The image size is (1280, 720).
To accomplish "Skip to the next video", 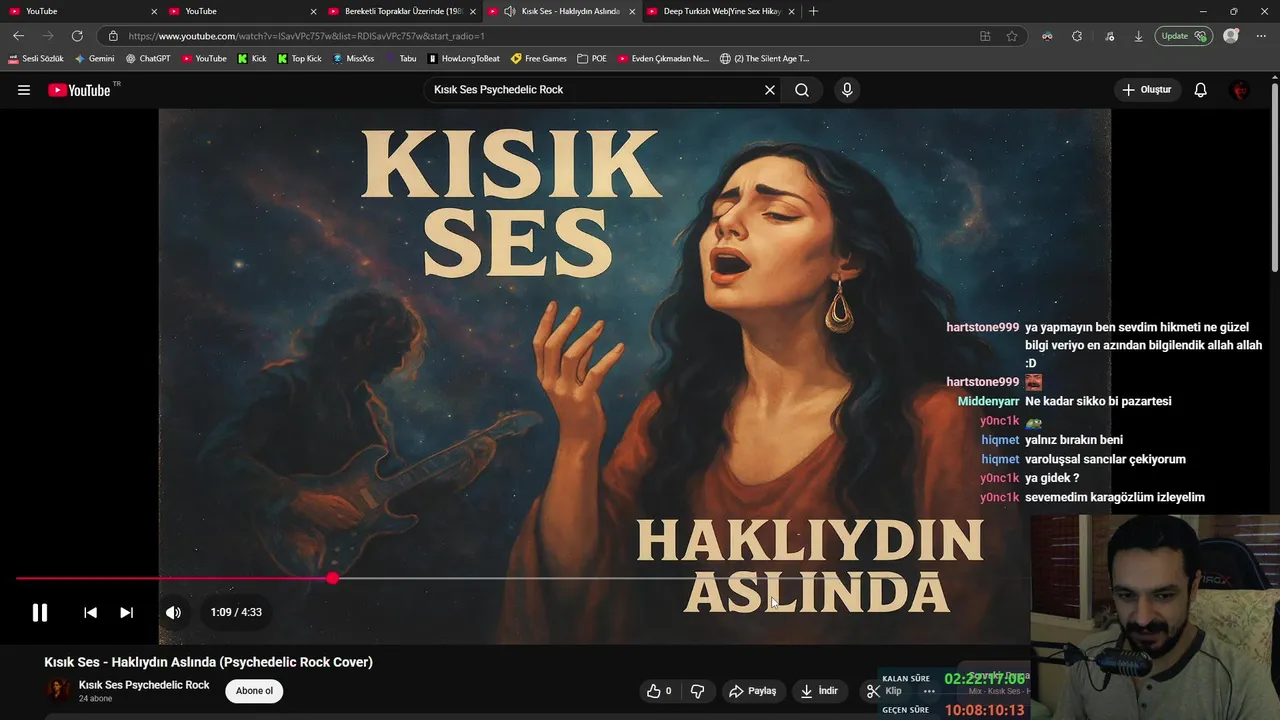I will click(126, 612).
